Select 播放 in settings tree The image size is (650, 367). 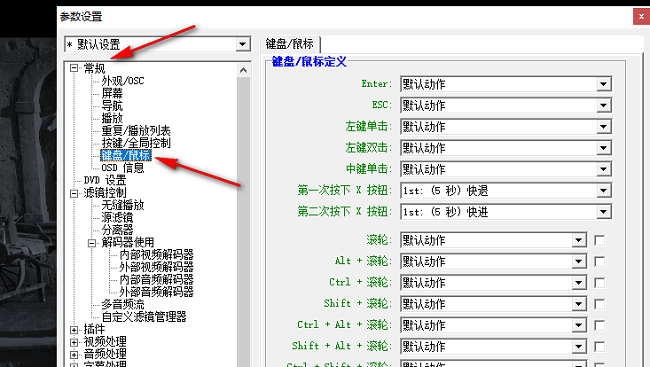coord(112,118)
